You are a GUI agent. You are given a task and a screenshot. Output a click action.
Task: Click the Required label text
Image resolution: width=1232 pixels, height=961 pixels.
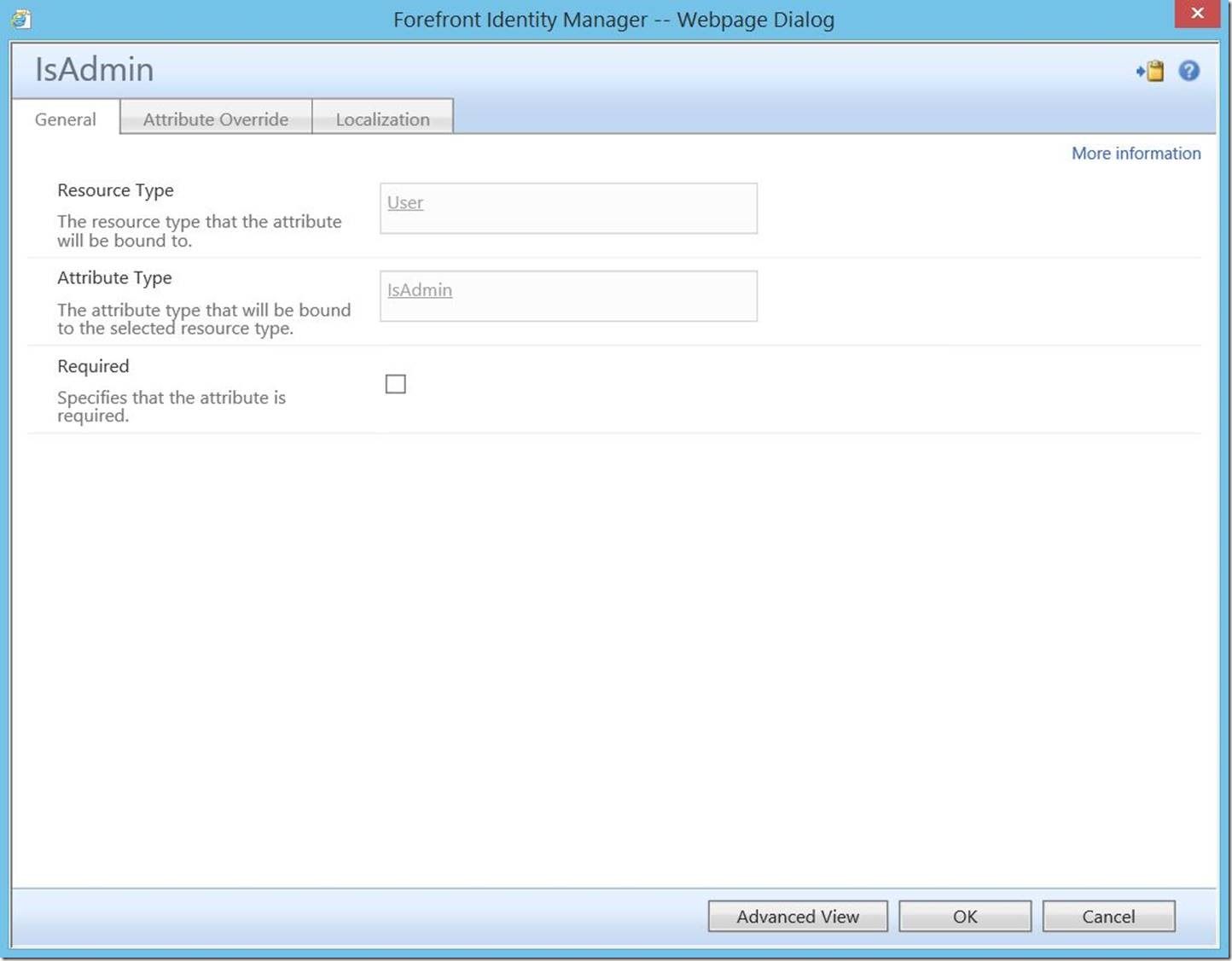point(93,366)
